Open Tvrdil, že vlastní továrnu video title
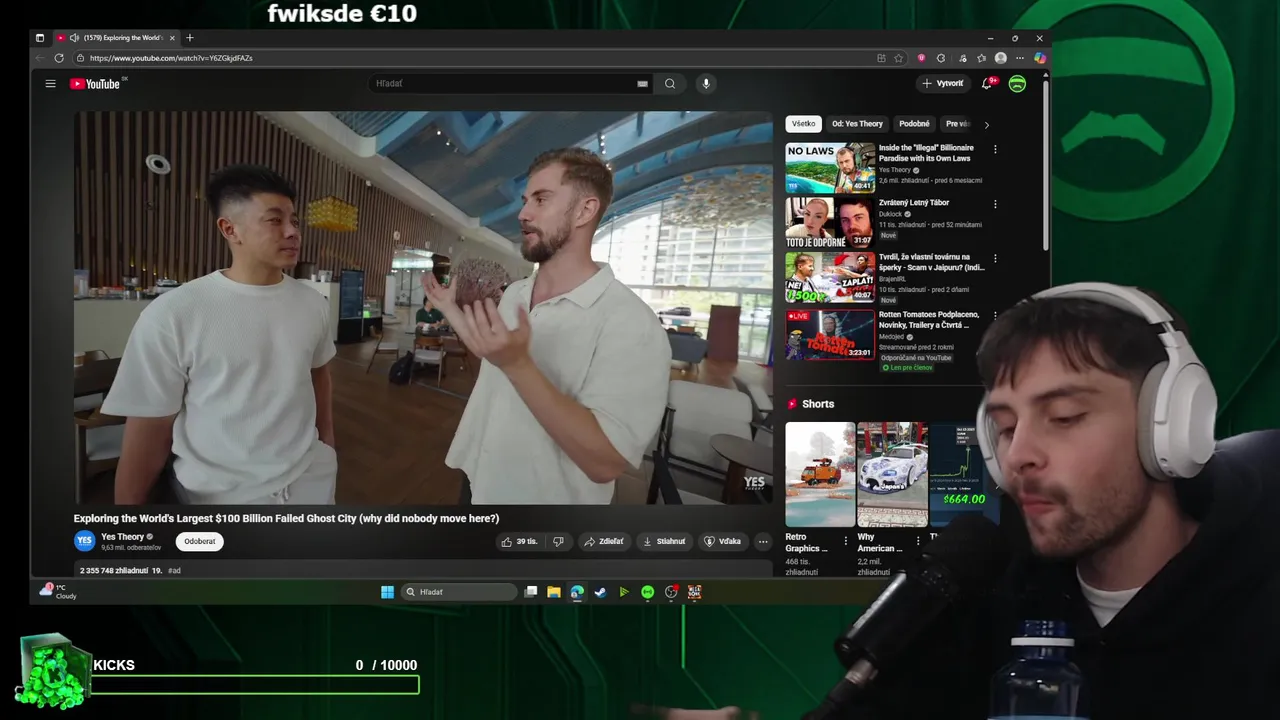The image size is (1280, 720). click(932, 262)
